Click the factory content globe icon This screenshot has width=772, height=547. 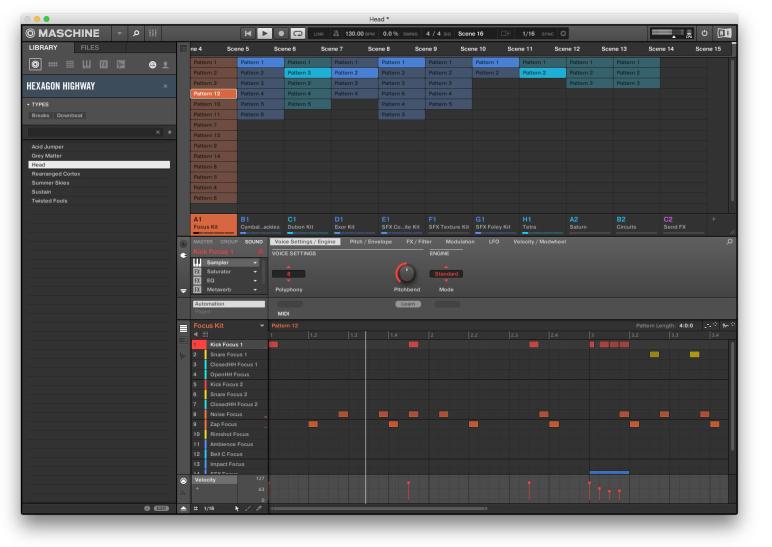pyautogui.click(x=152, y=65)
